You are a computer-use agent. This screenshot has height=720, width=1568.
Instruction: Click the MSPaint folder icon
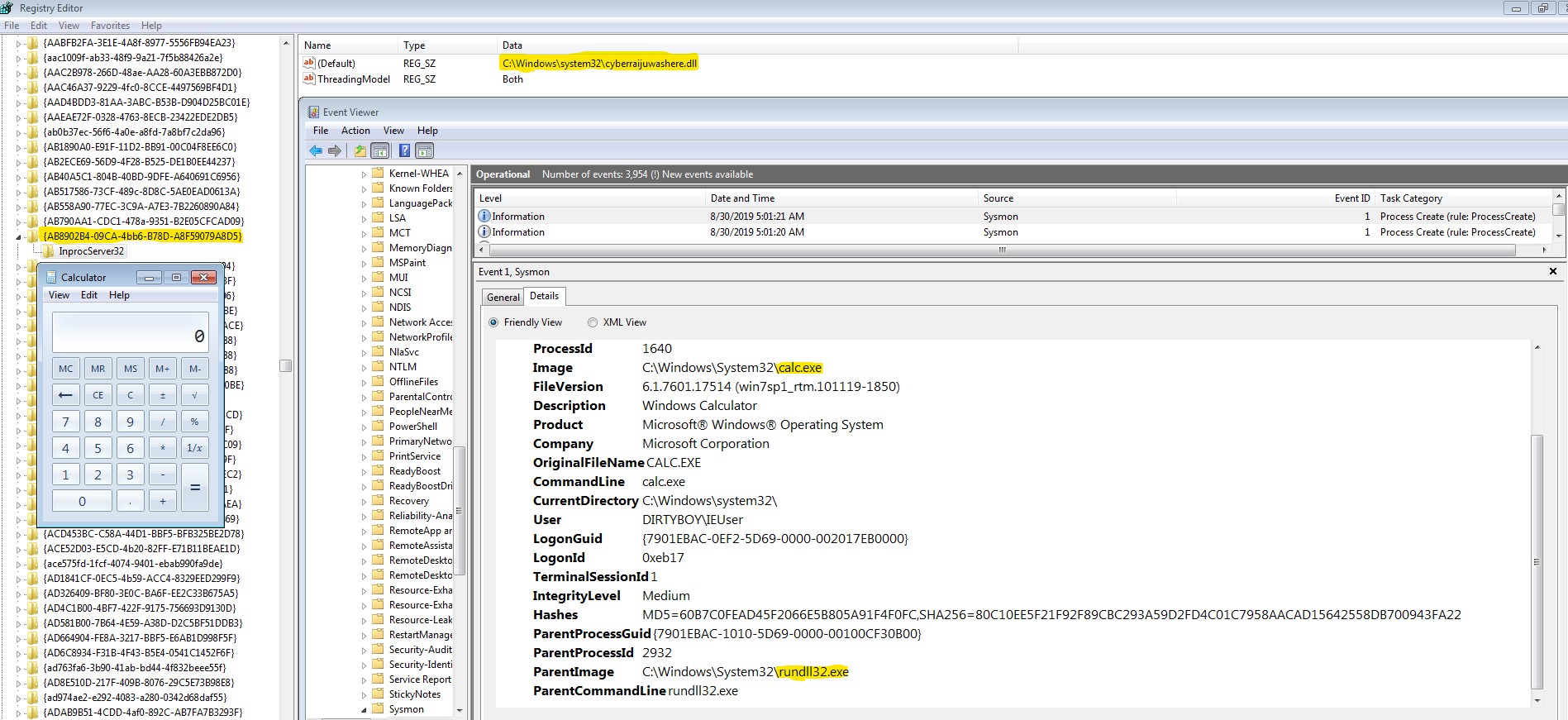tap(378, 262)
